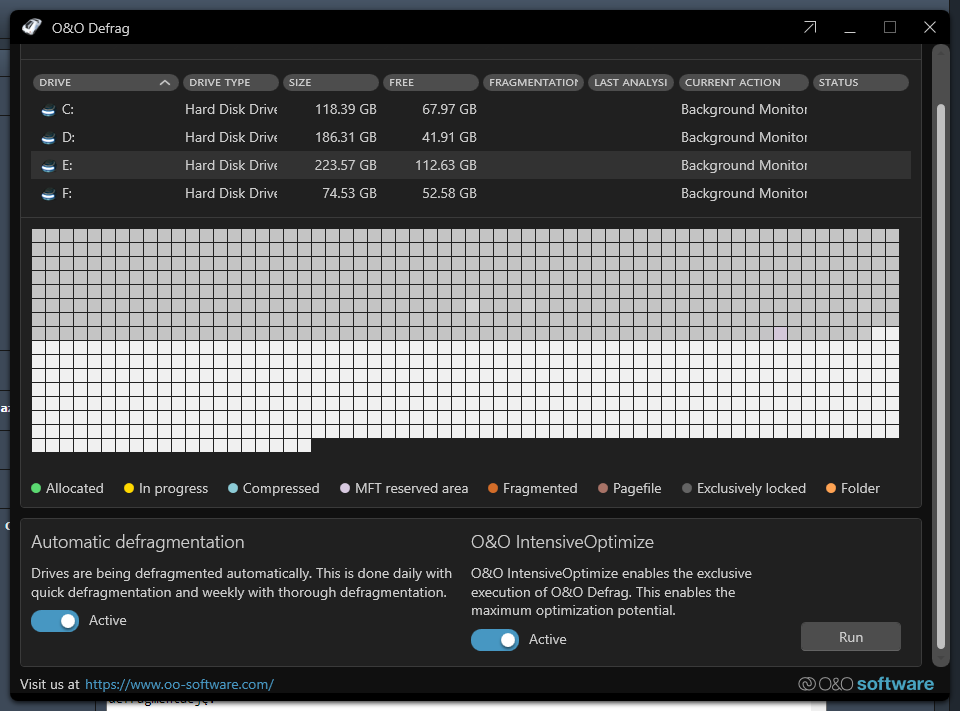Click the 118.39 GB size value
Image resolution: width=960 pixels, height=711 pixels.
click(345, 110)
